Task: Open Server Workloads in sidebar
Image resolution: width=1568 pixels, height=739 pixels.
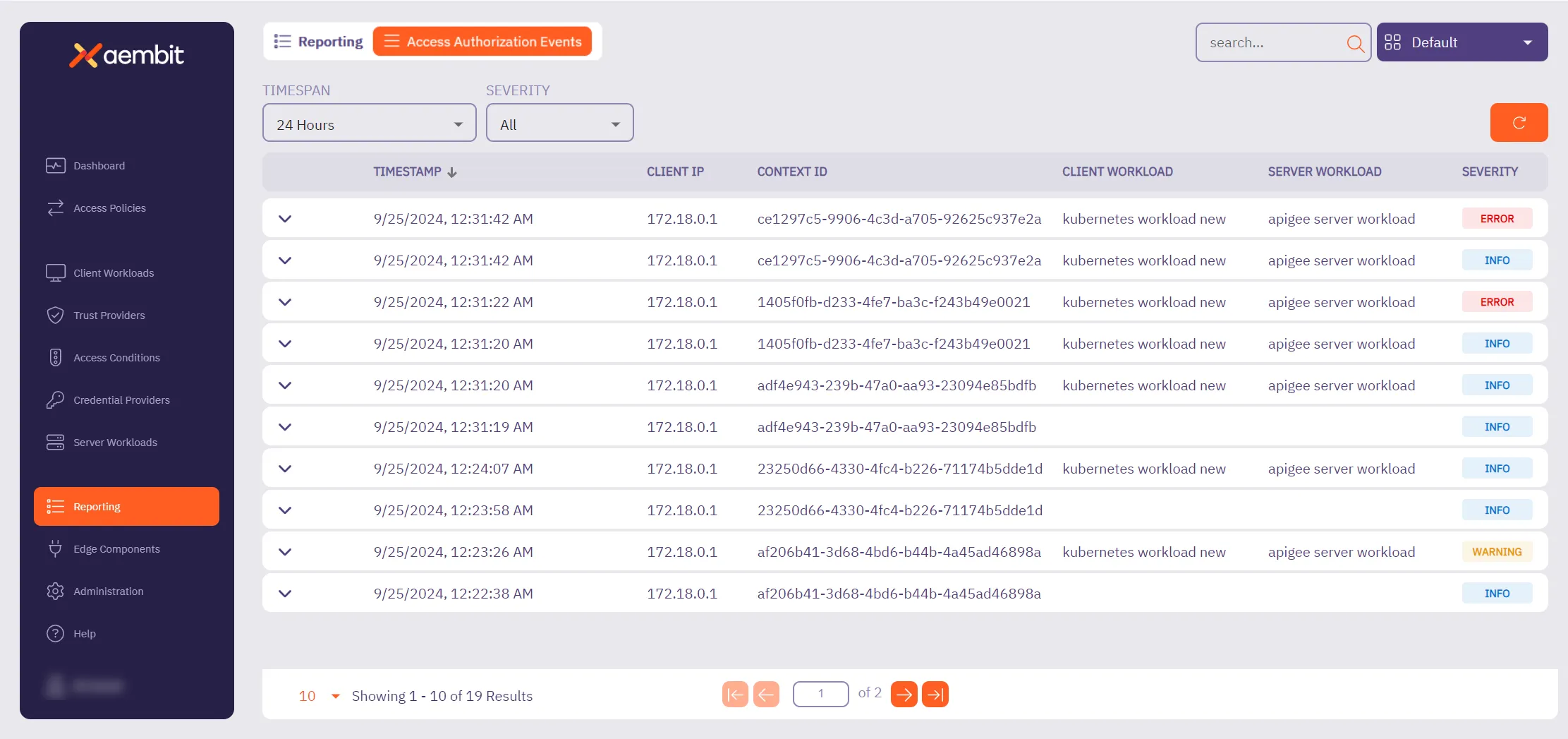Action: [x=115, y=443]
